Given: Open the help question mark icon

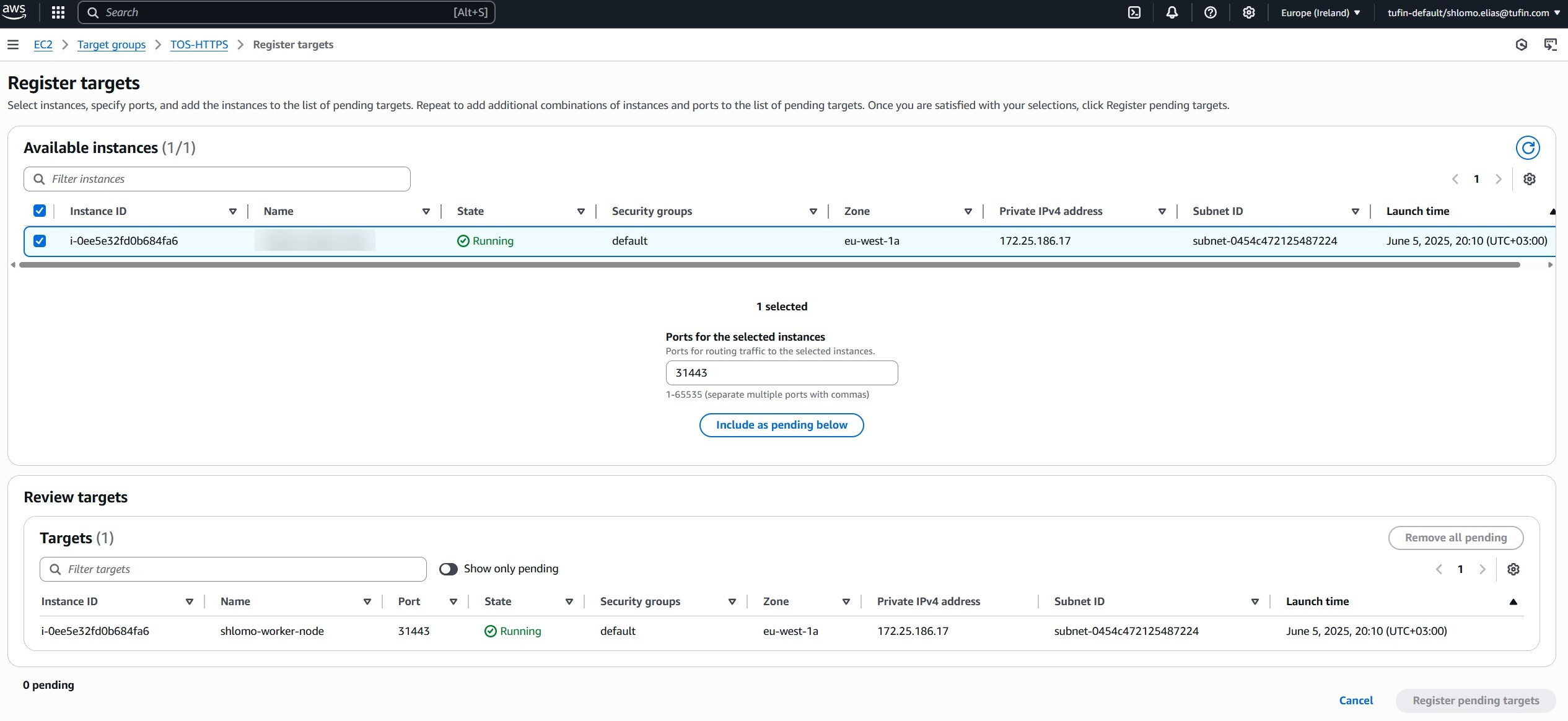Looking at the screenshot, I should coord(1210,12).
